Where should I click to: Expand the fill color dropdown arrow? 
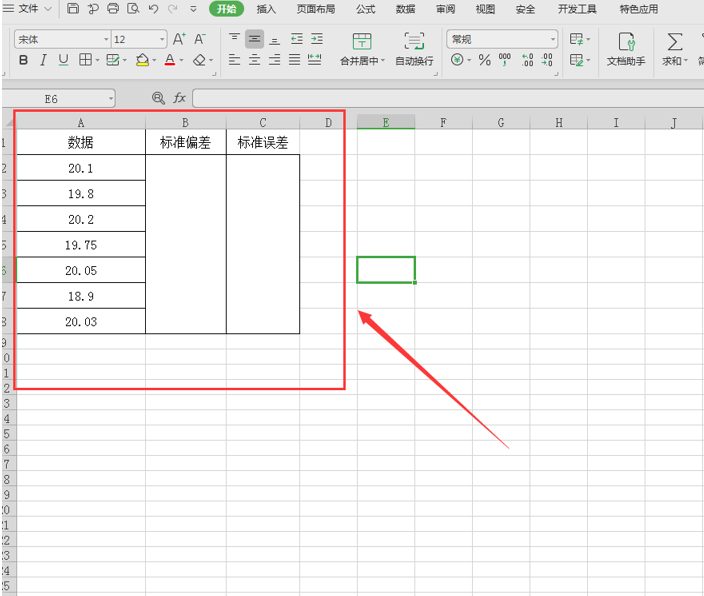[x=154, y=60]
